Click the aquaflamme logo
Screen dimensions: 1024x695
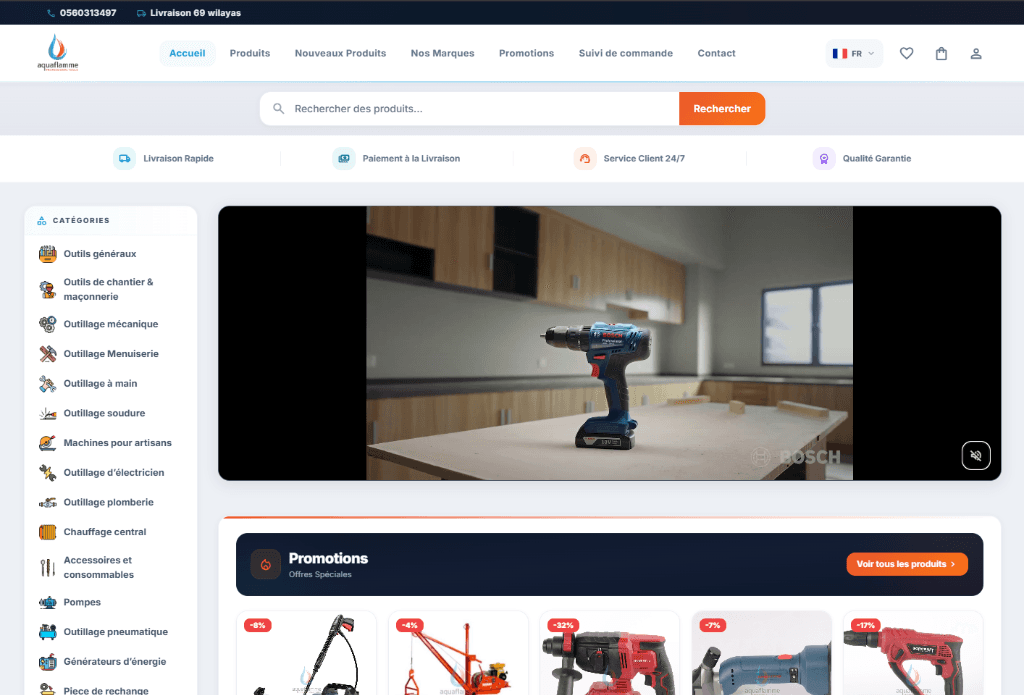coord(57,52)
